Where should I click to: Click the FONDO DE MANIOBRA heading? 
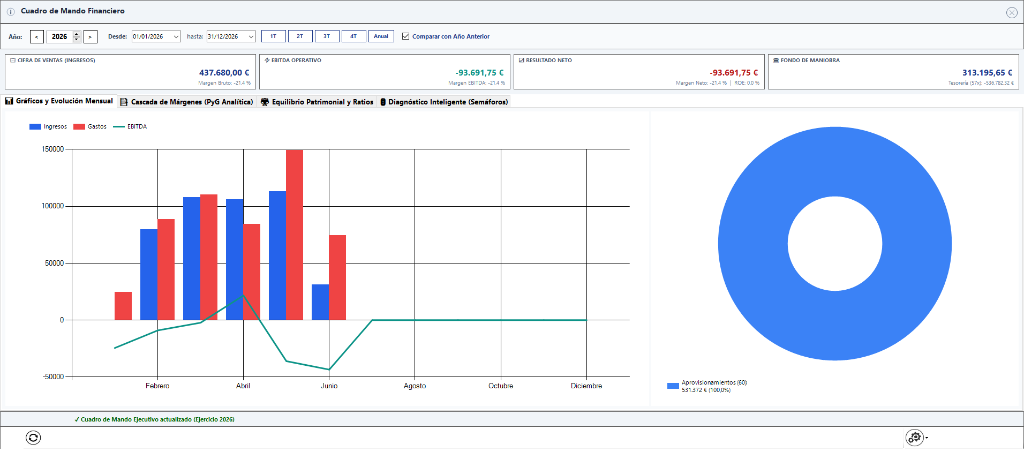click(x=810, y=60)
